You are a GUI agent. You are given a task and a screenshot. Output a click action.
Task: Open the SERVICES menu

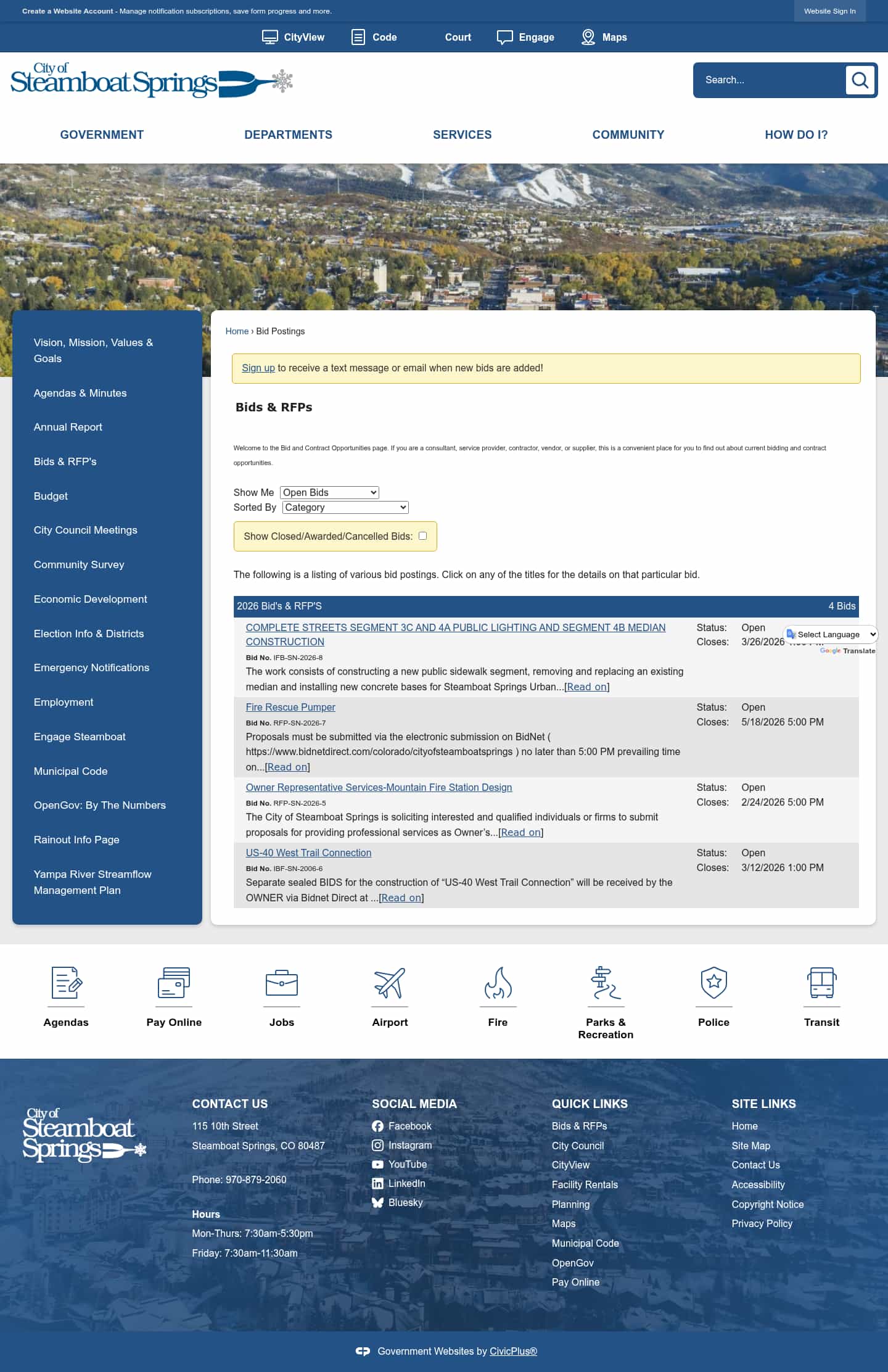click(462, 134)
